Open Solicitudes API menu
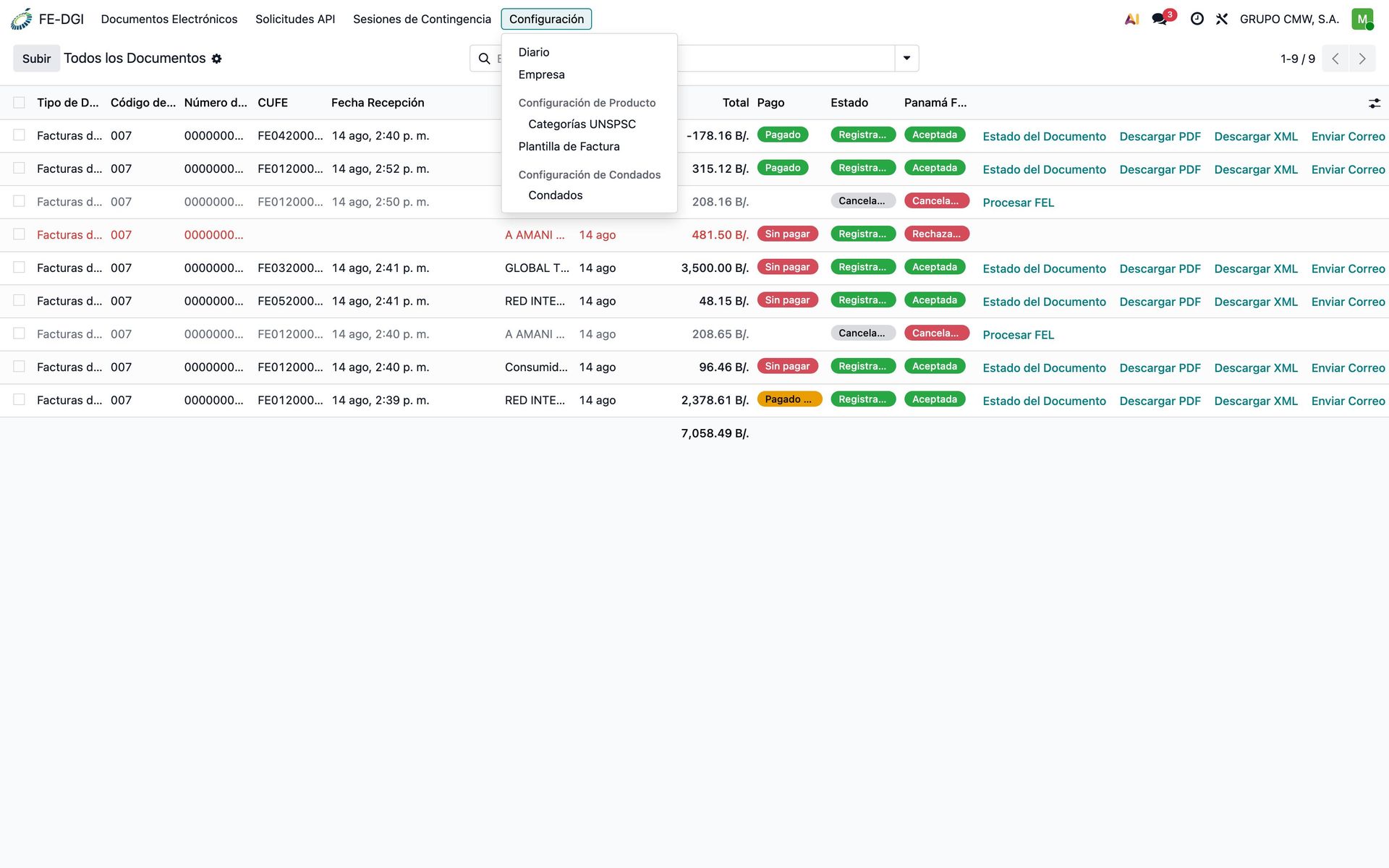1389x868 pixels. pos(295,19)
